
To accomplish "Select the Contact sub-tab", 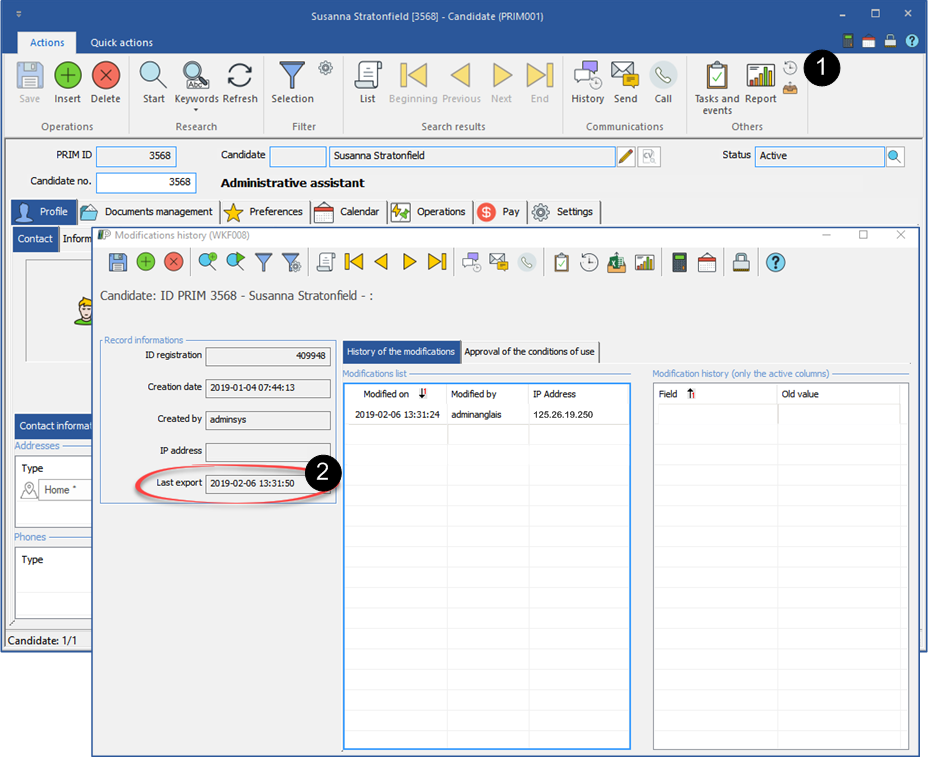I will pyautogui.click(x=36, y=239).
